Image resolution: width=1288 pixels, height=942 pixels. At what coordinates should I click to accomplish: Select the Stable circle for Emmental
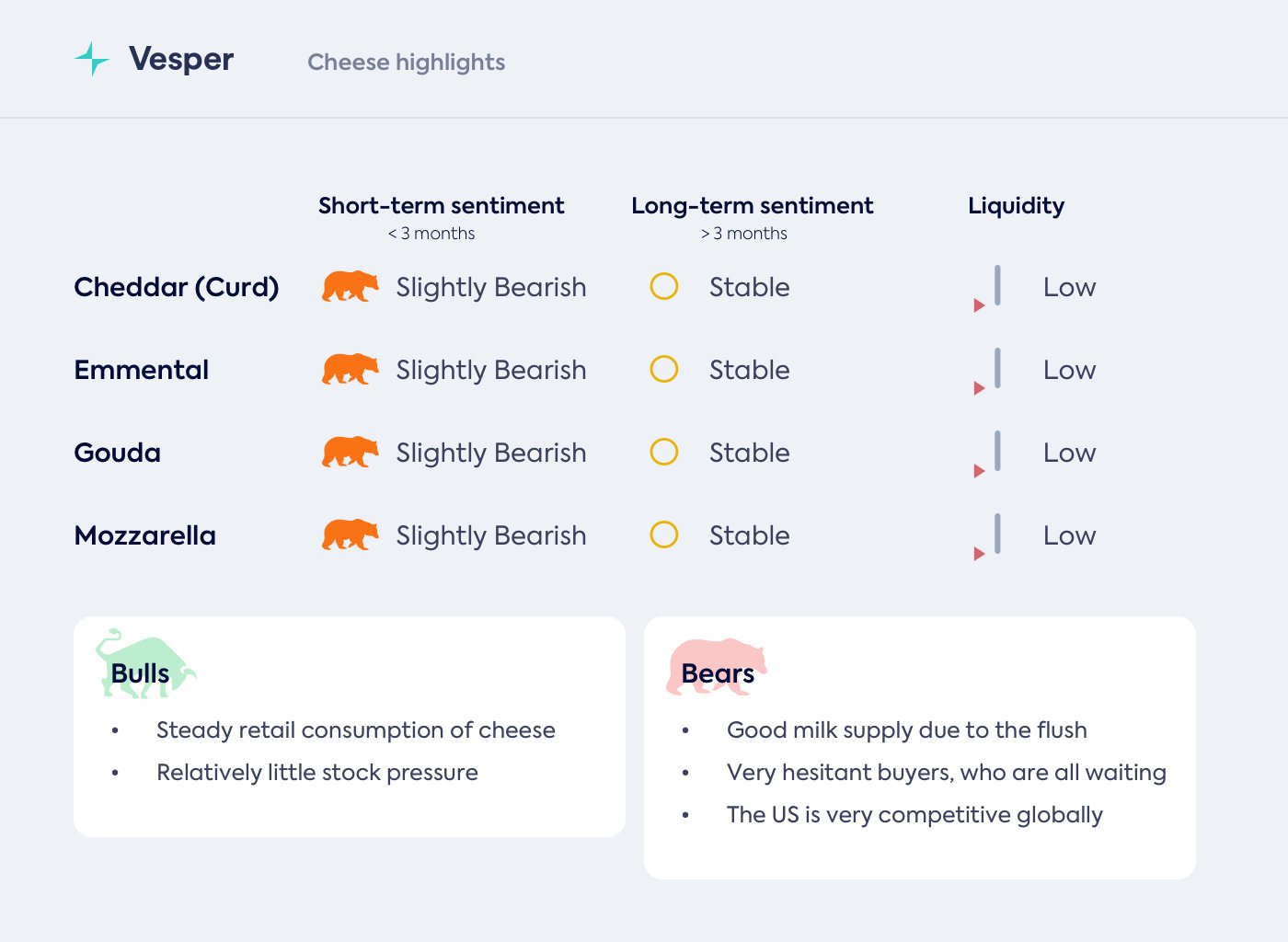click(664, 369)
